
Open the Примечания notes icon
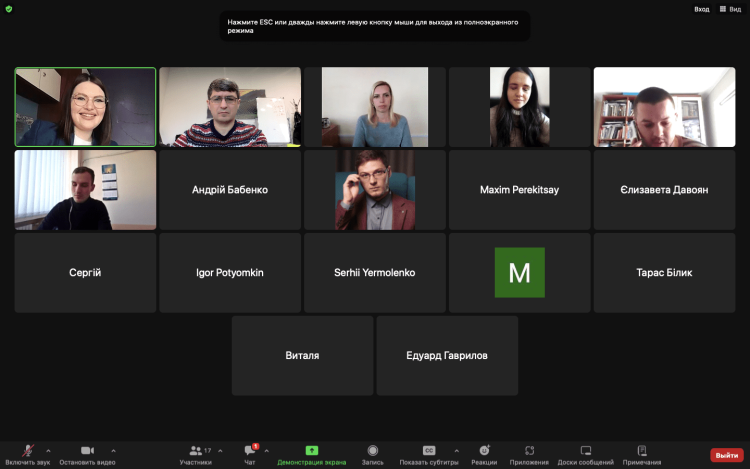pos(641,455)
